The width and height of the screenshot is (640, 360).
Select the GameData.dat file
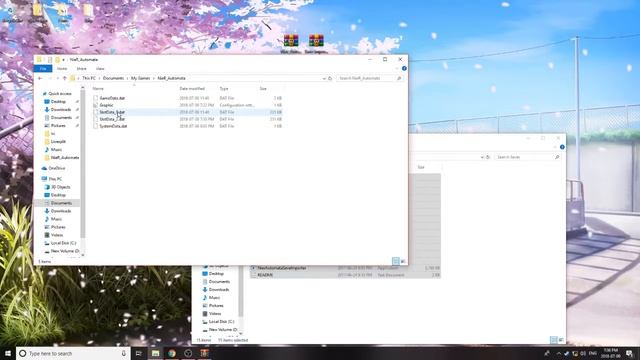[112, 98]
